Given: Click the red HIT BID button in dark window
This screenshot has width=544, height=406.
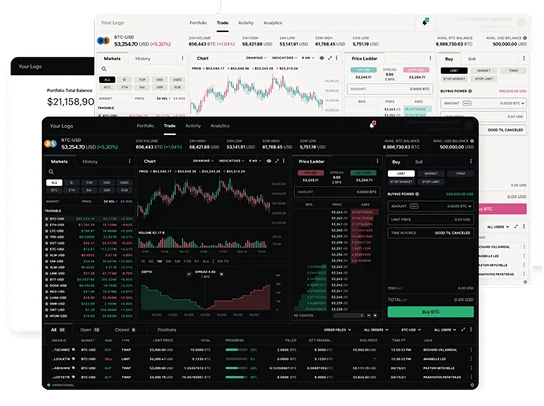Looking at the screenshot, I should pyautogui.click(x=311, y=173).
